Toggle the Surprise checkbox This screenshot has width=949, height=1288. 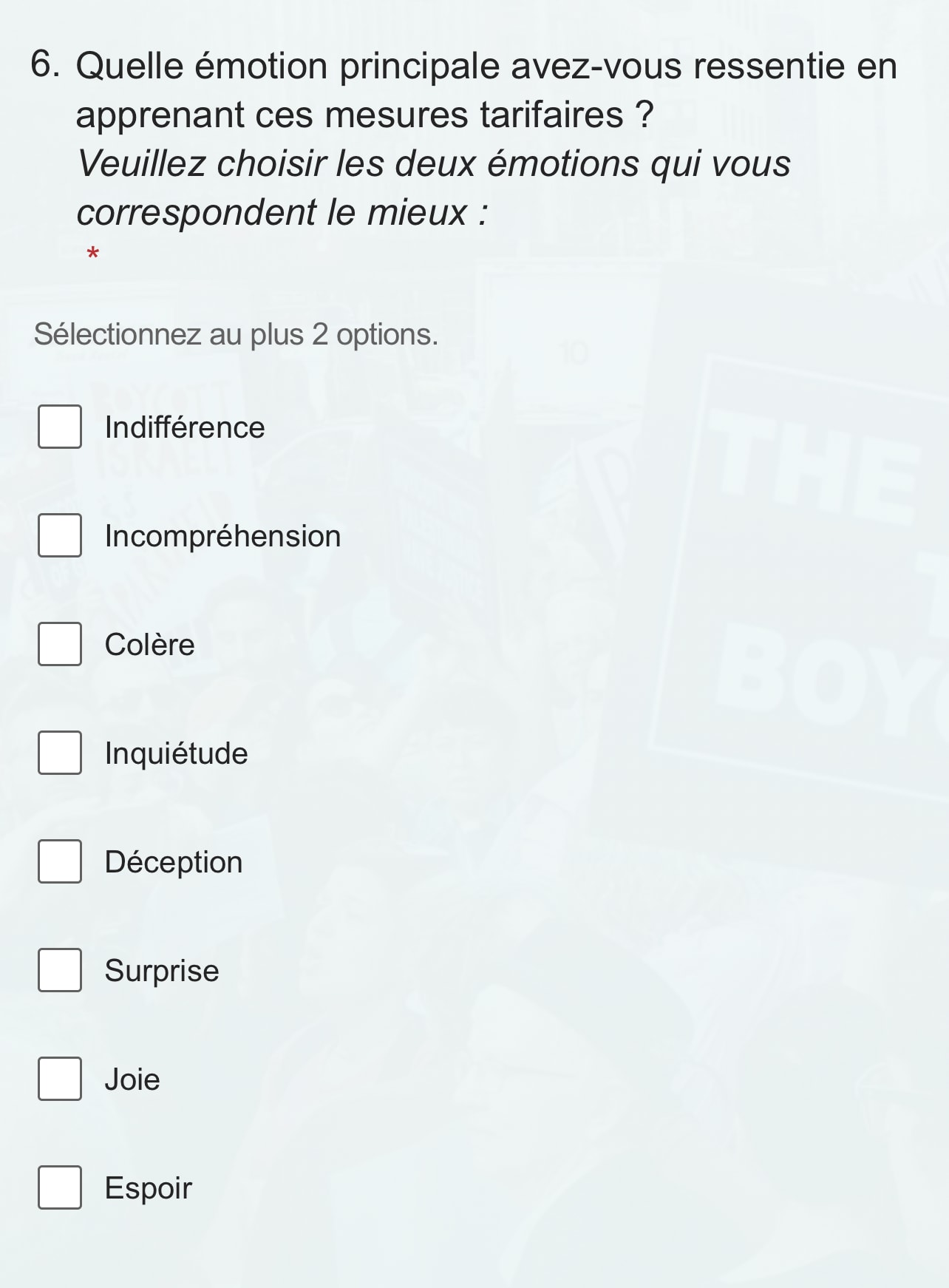pyautogui.click(x=60, y=970)
